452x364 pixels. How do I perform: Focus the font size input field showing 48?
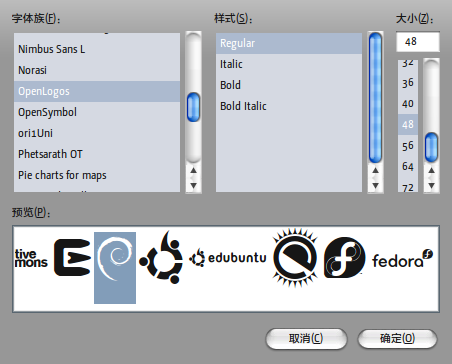coord(418,42)
